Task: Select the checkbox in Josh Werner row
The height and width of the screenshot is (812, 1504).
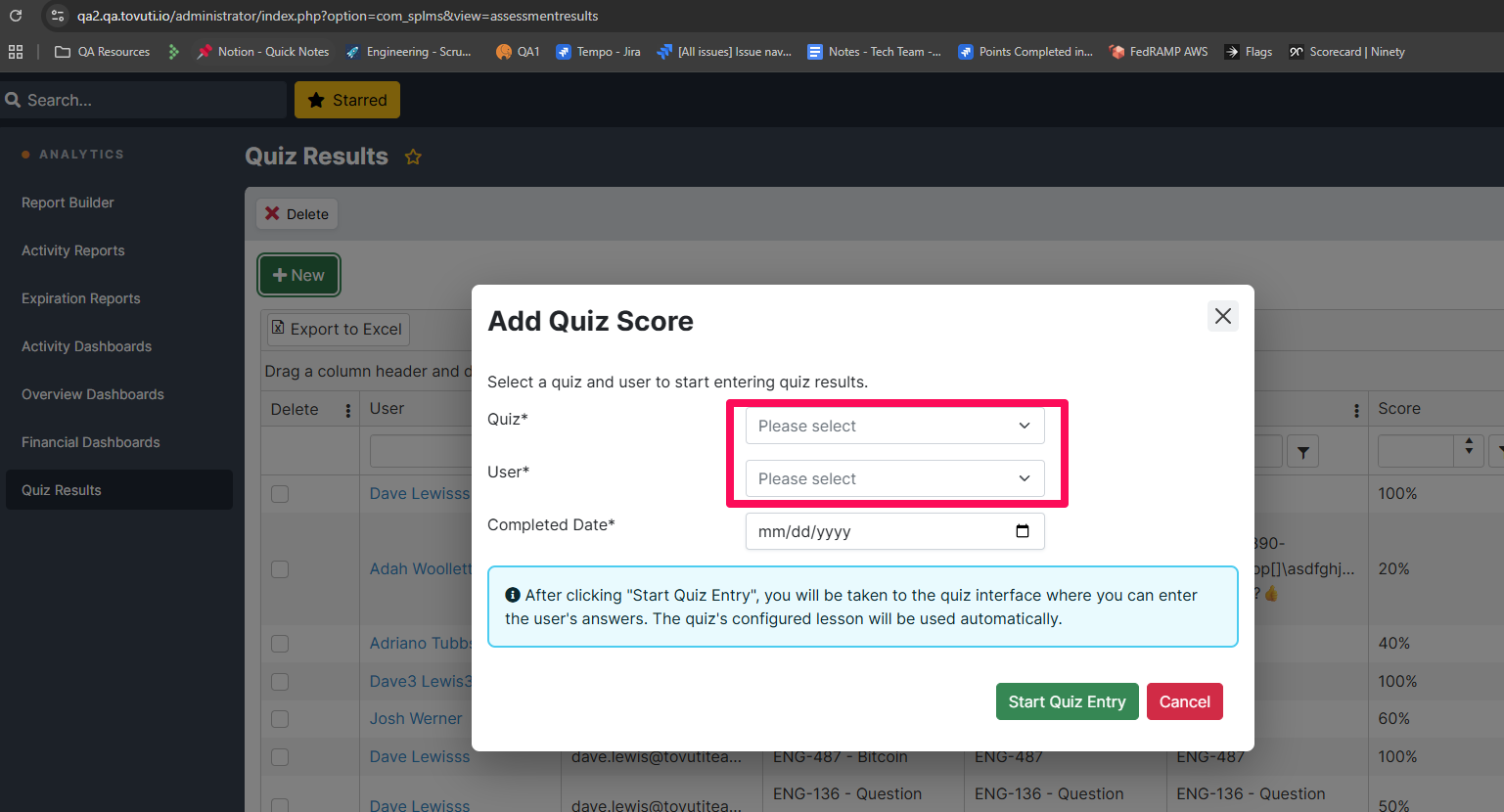Action: point(280,719)
